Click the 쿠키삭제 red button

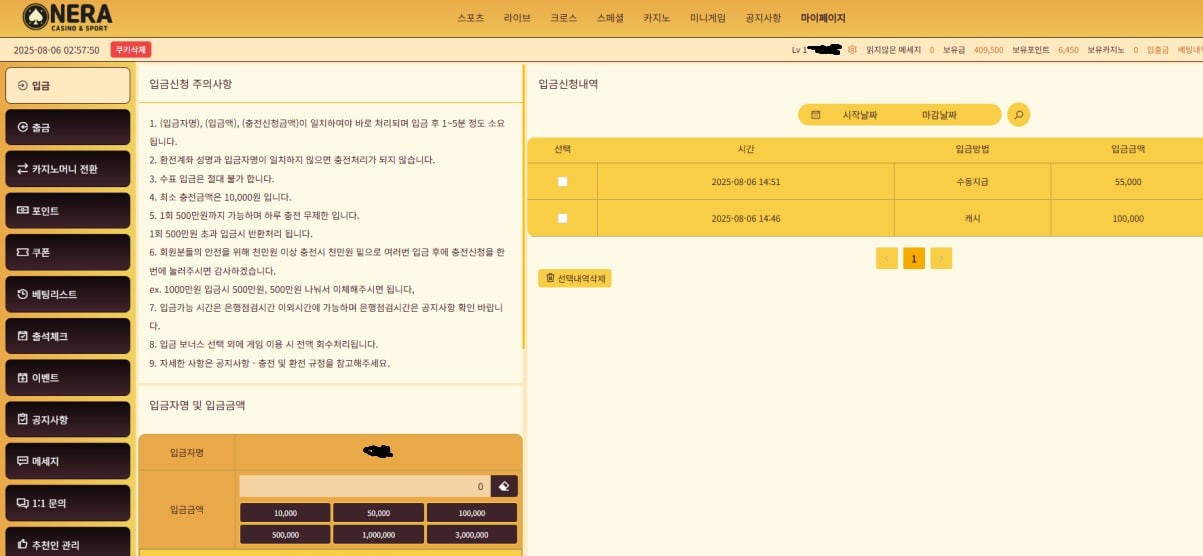[x=131, y=49]
